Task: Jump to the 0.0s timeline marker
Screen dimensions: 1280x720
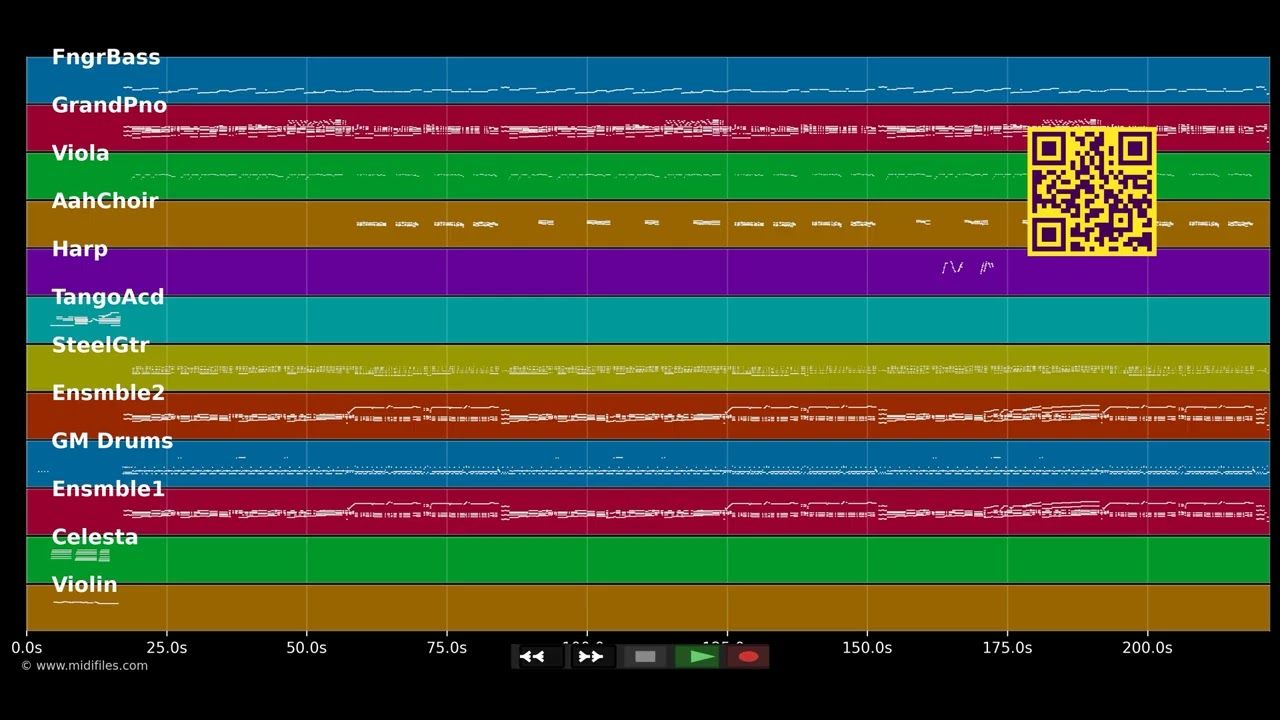Action: tap(26, 647)
